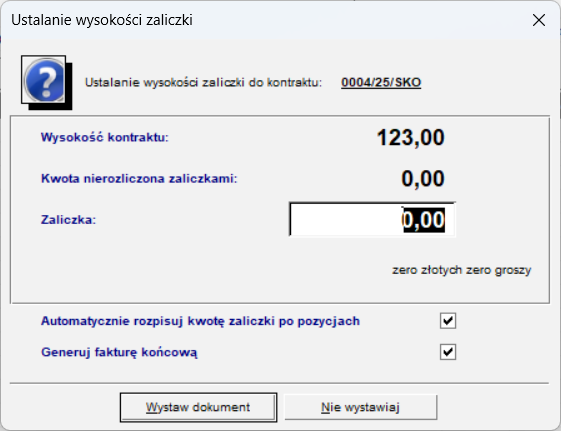
Task: Close the Ustalanie wysokości zaliczki dialog
Action: pyautogui.click(x=538, y=20)
